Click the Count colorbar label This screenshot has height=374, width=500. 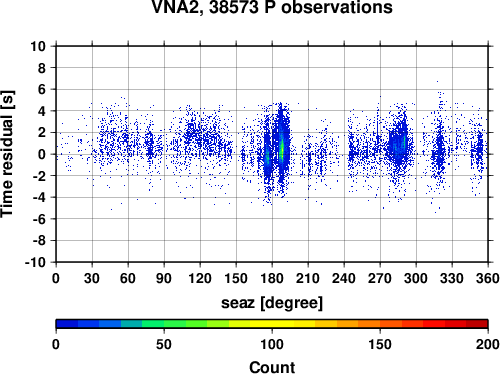(272, 367)
